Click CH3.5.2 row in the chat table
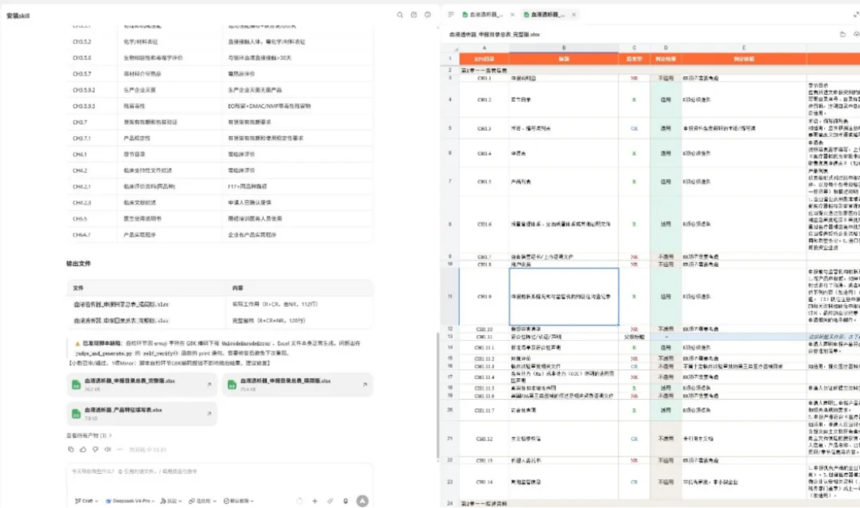 point(219,42)
